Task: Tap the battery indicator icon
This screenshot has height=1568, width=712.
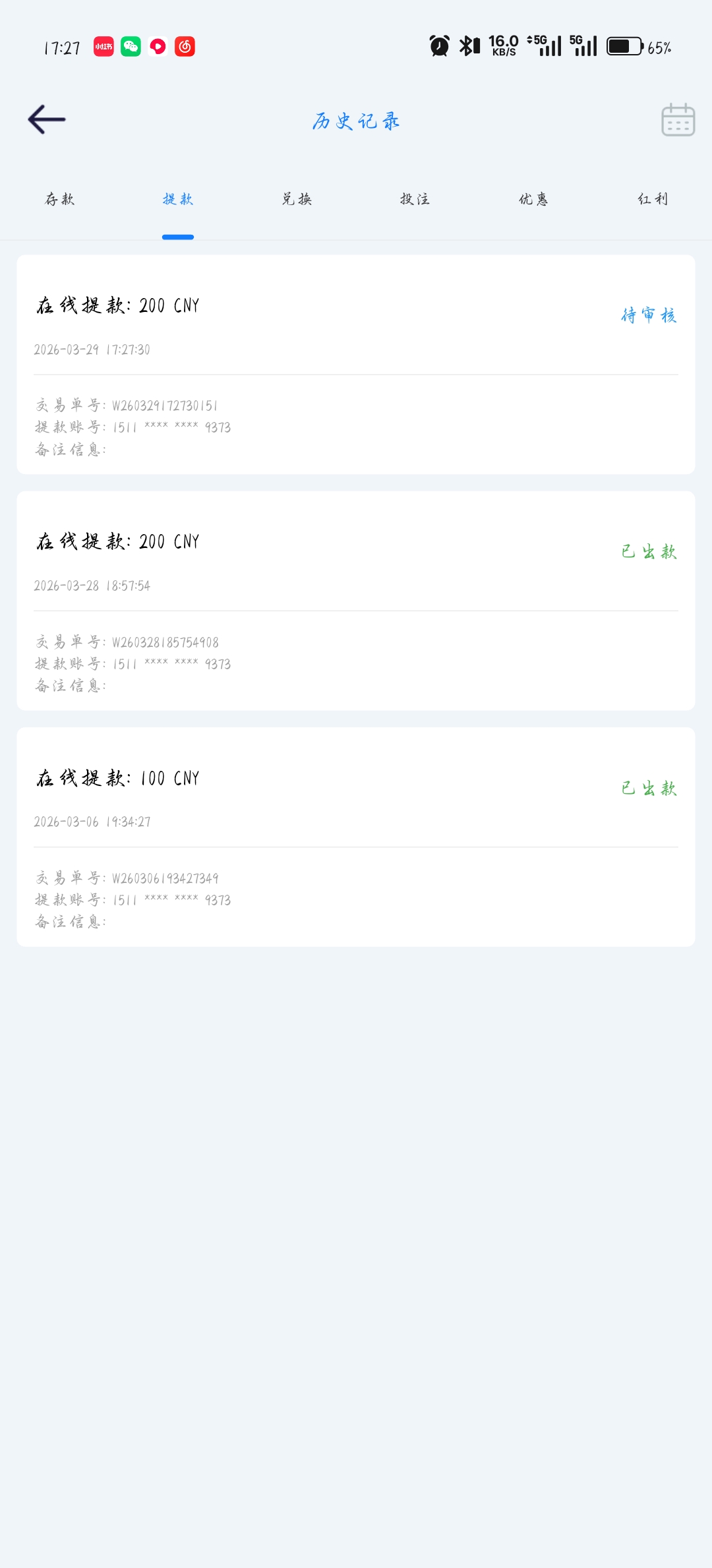Action: point(624,46)
